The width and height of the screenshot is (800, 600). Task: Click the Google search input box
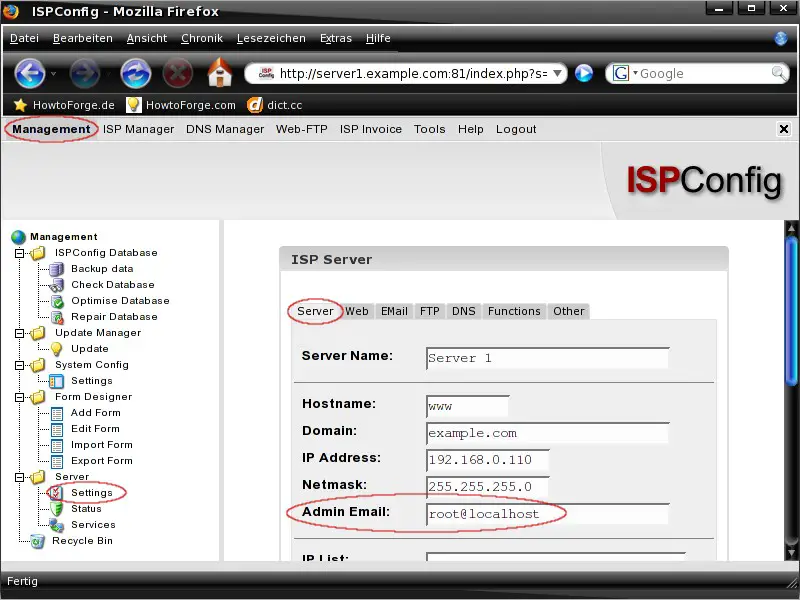point(704,73)
